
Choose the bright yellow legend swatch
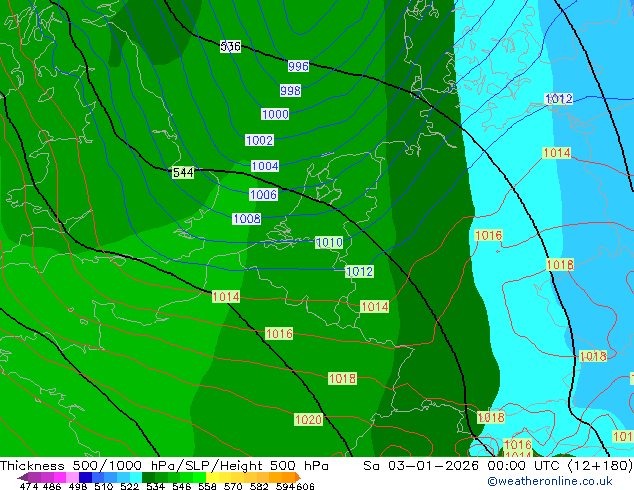pyautogui.click(x=212, y=477)
